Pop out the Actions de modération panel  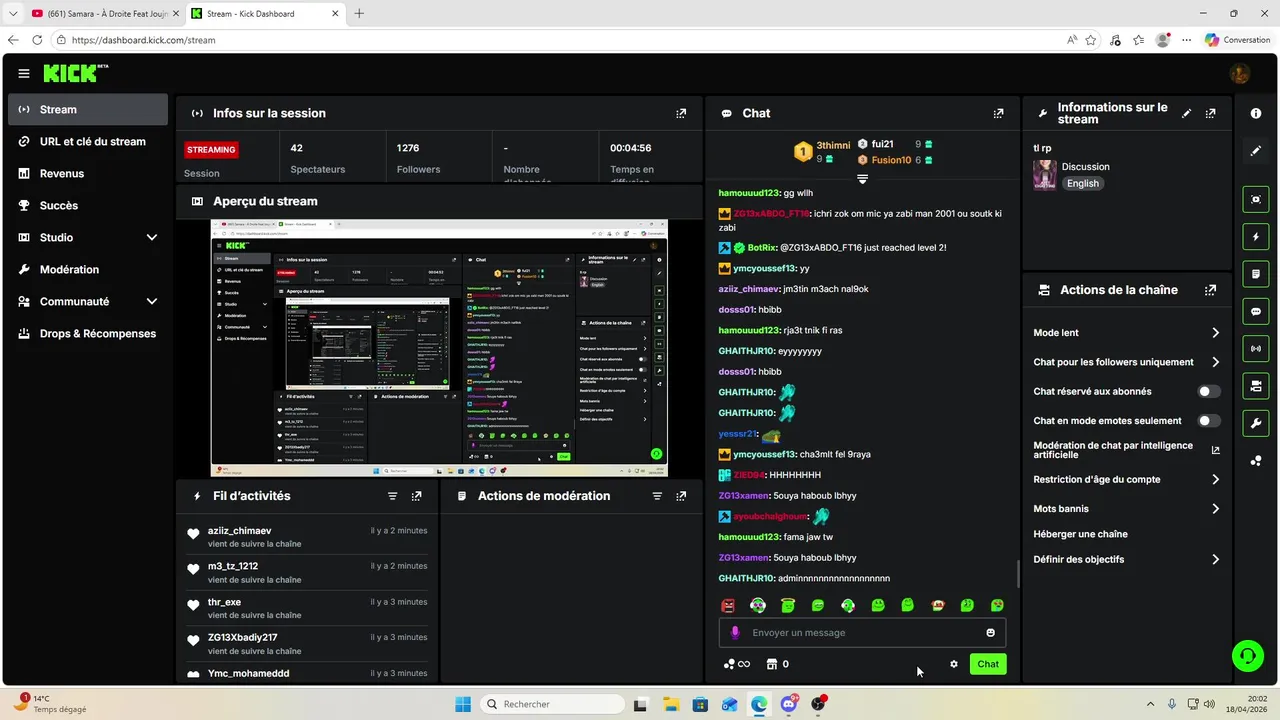(x=681, y=496)
